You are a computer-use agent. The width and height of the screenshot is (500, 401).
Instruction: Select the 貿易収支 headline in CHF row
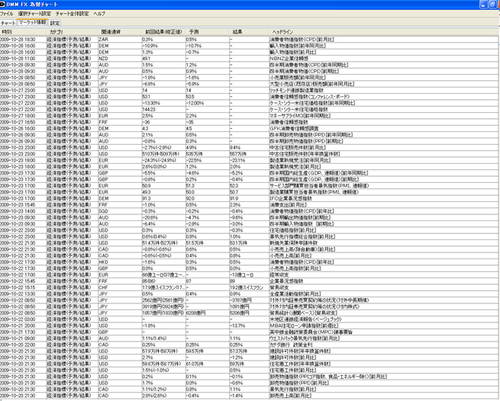click(x=279, y=287)
